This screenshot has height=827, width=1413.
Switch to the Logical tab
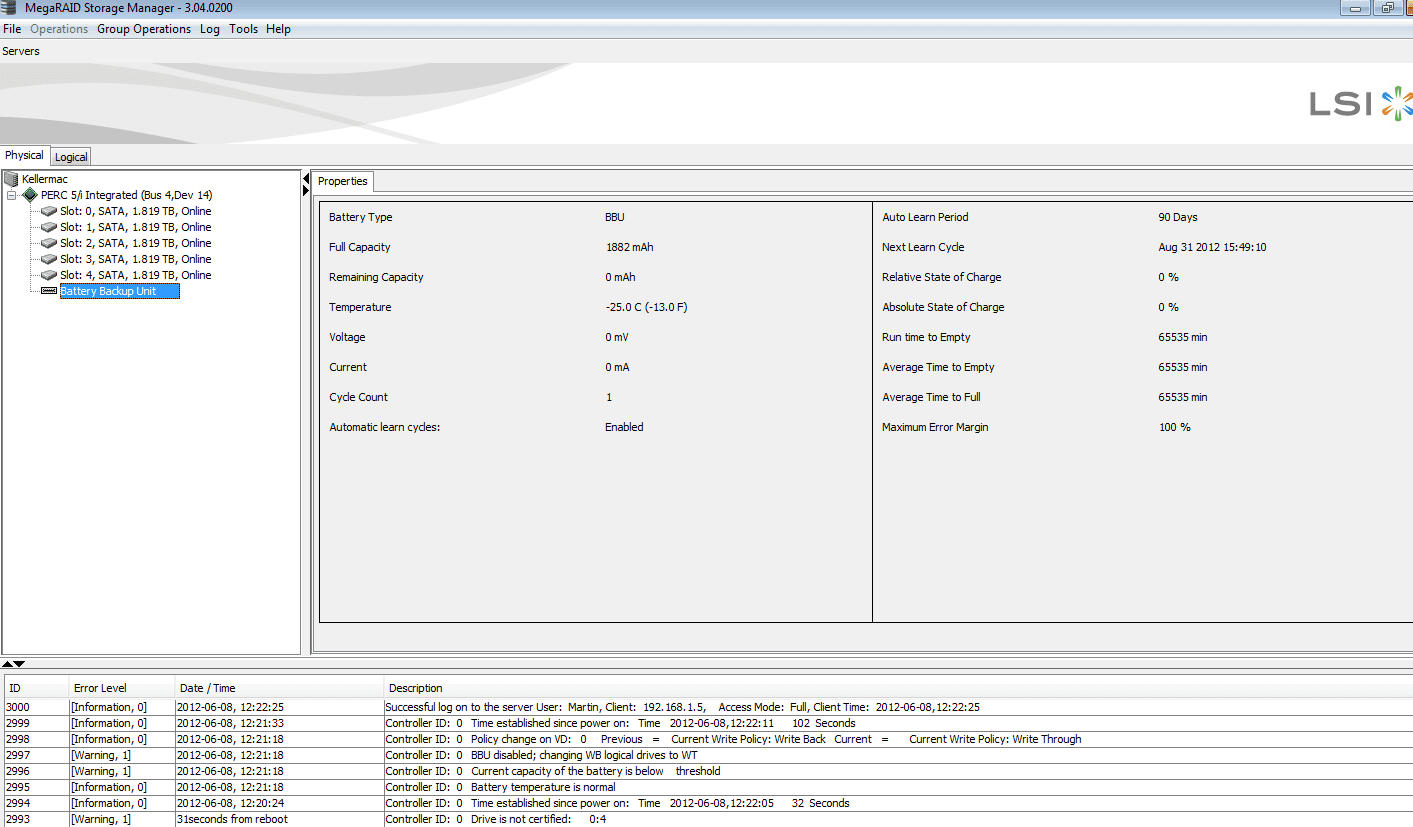(x=71, y=157)
